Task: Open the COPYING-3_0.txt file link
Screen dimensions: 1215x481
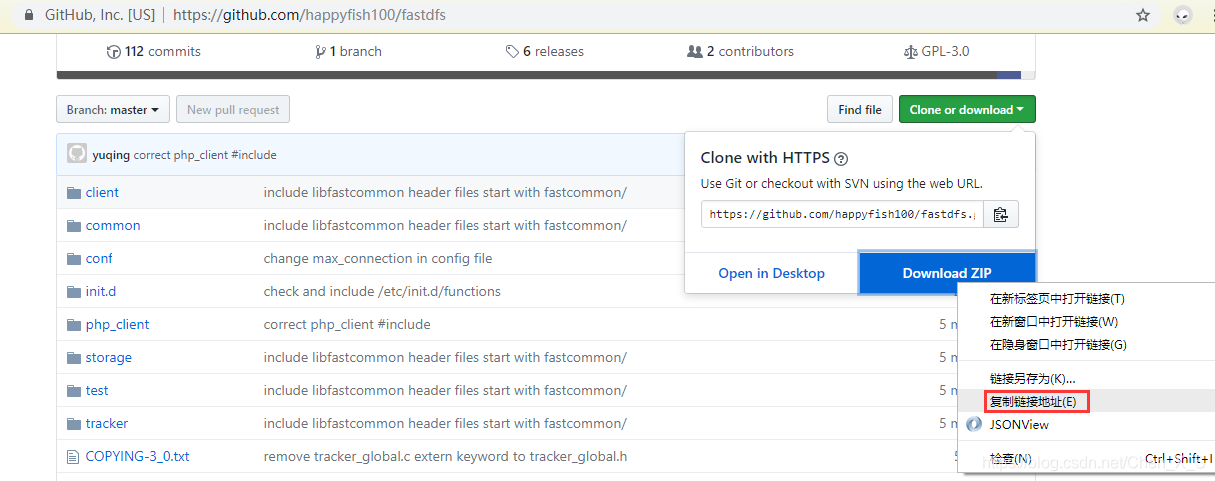Action: click(138, 457)
